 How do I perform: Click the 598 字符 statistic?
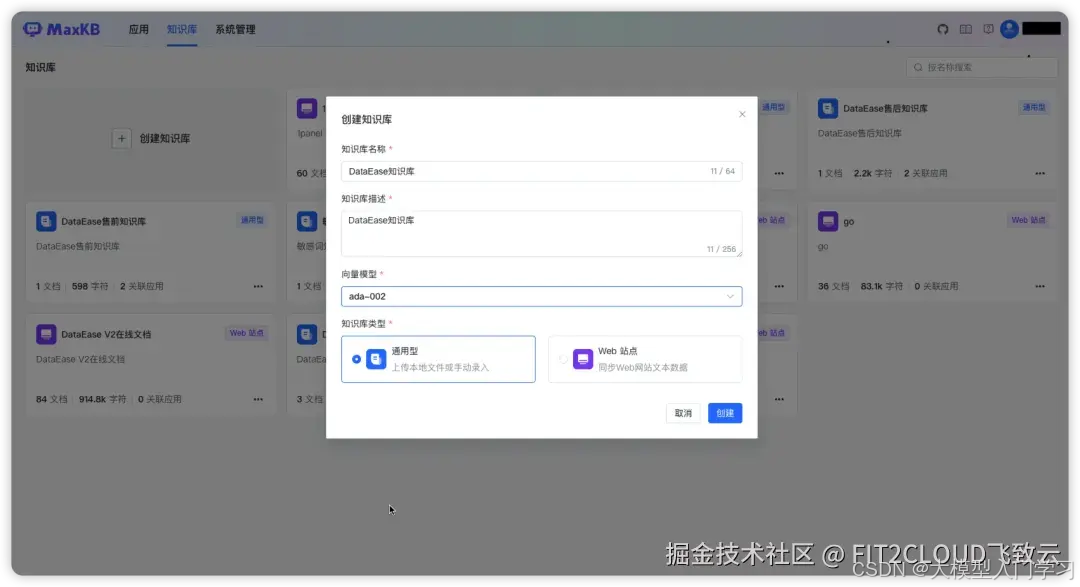coord(90,286)
